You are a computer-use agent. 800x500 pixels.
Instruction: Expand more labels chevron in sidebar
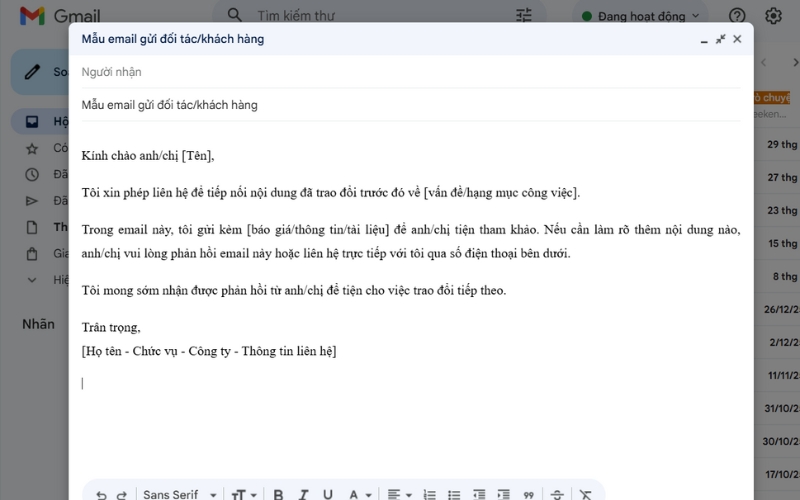point(32,280)
